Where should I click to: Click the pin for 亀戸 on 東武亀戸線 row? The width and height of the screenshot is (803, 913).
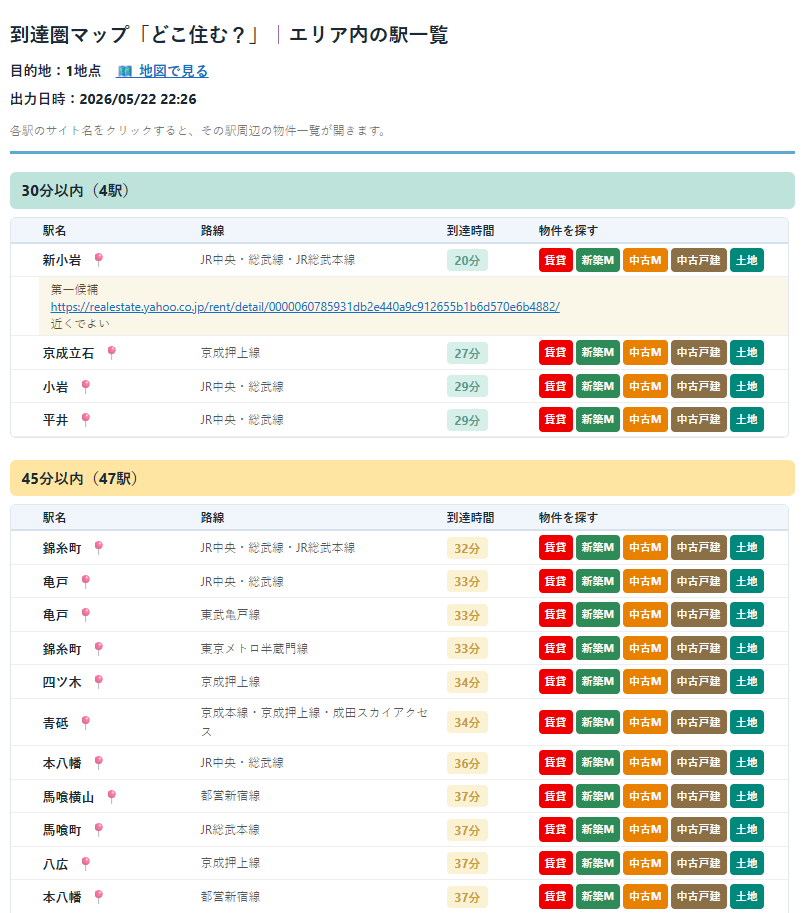pyautogui.click(x=86, y=614)
